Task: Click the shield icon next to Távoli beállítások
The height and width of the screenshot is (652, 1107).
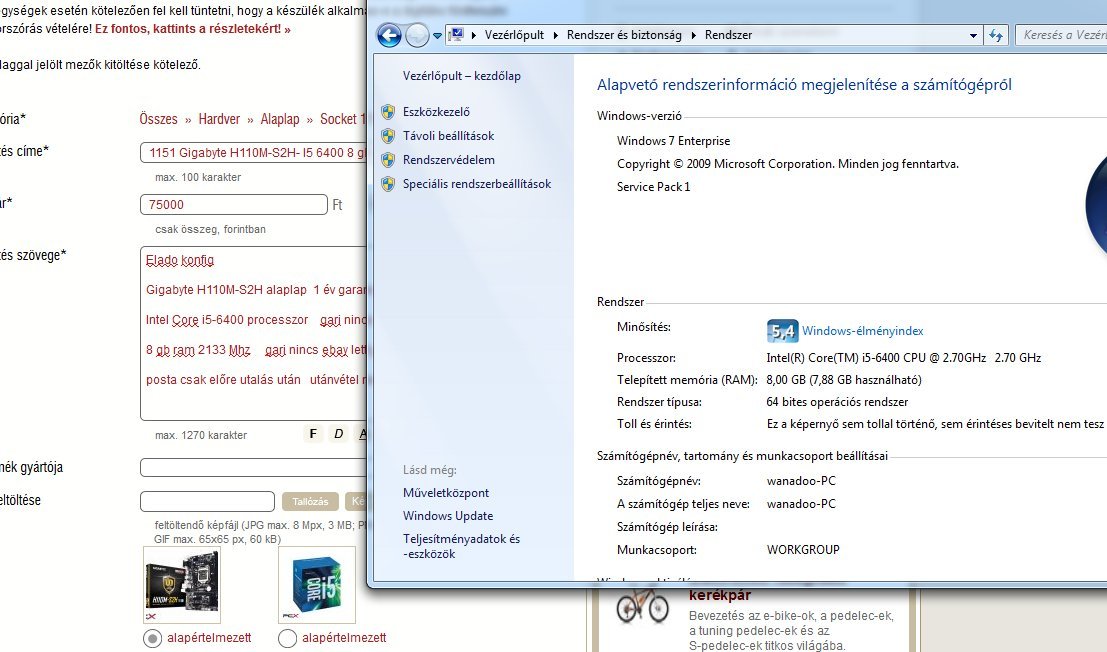Action: (388, 135)
